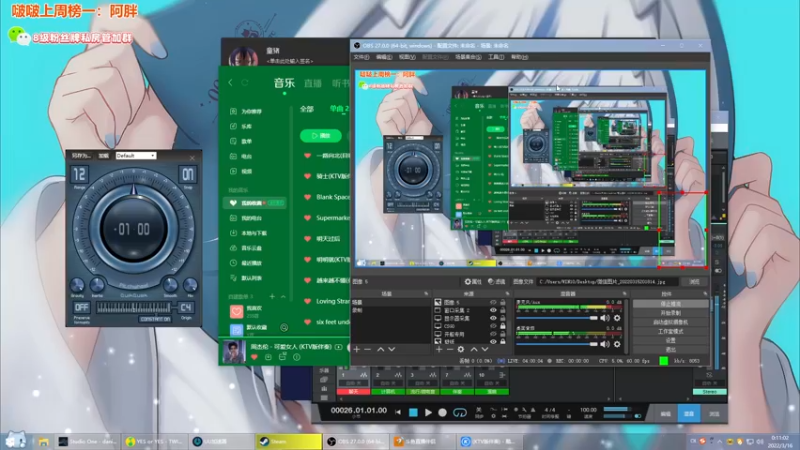Click Play in Studio One transport bar

[428, 412]
